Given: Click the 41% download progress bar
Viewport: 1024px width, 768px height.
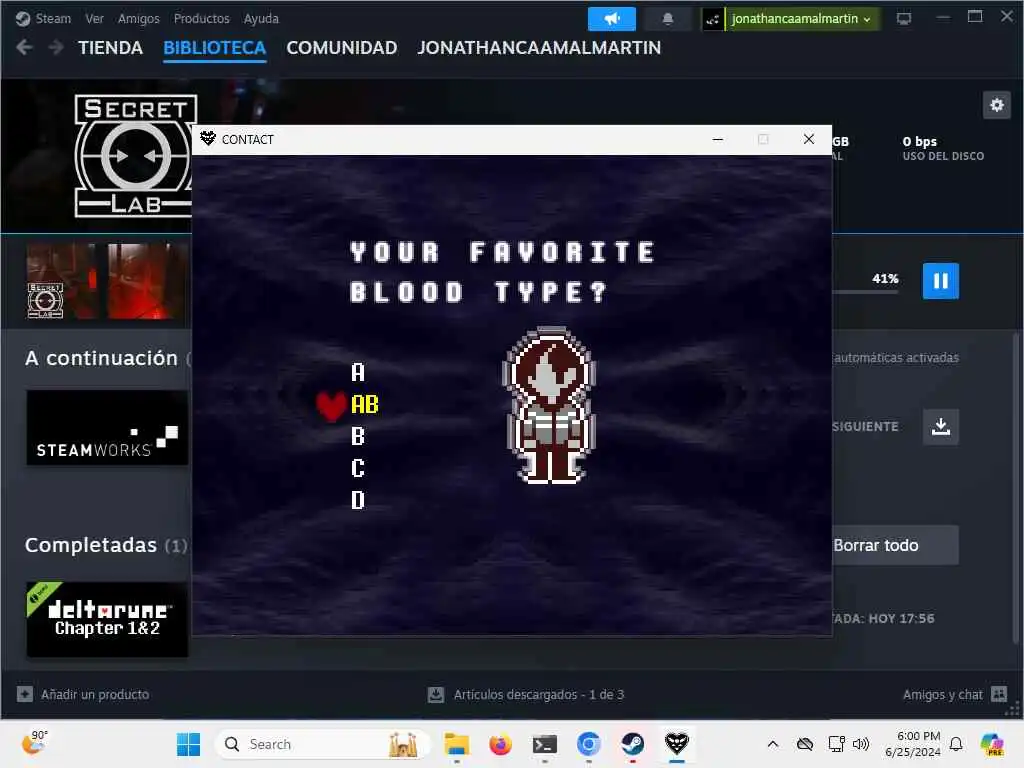Looking at the screenshot, I should 865,292.
